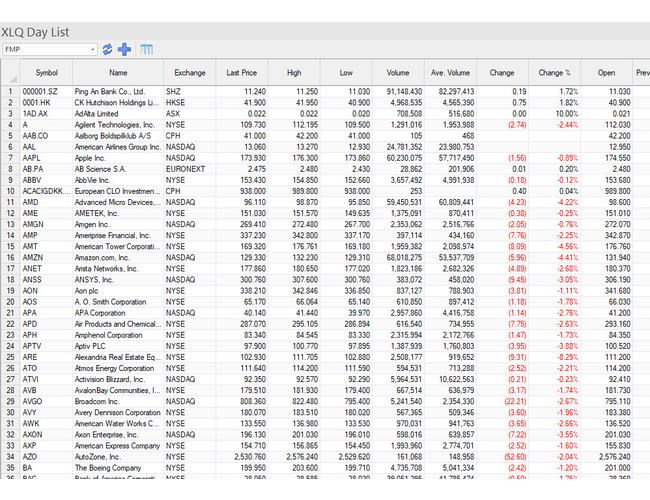Click the American Airlines Group Inc. name
650x500 pixels.
117,147
